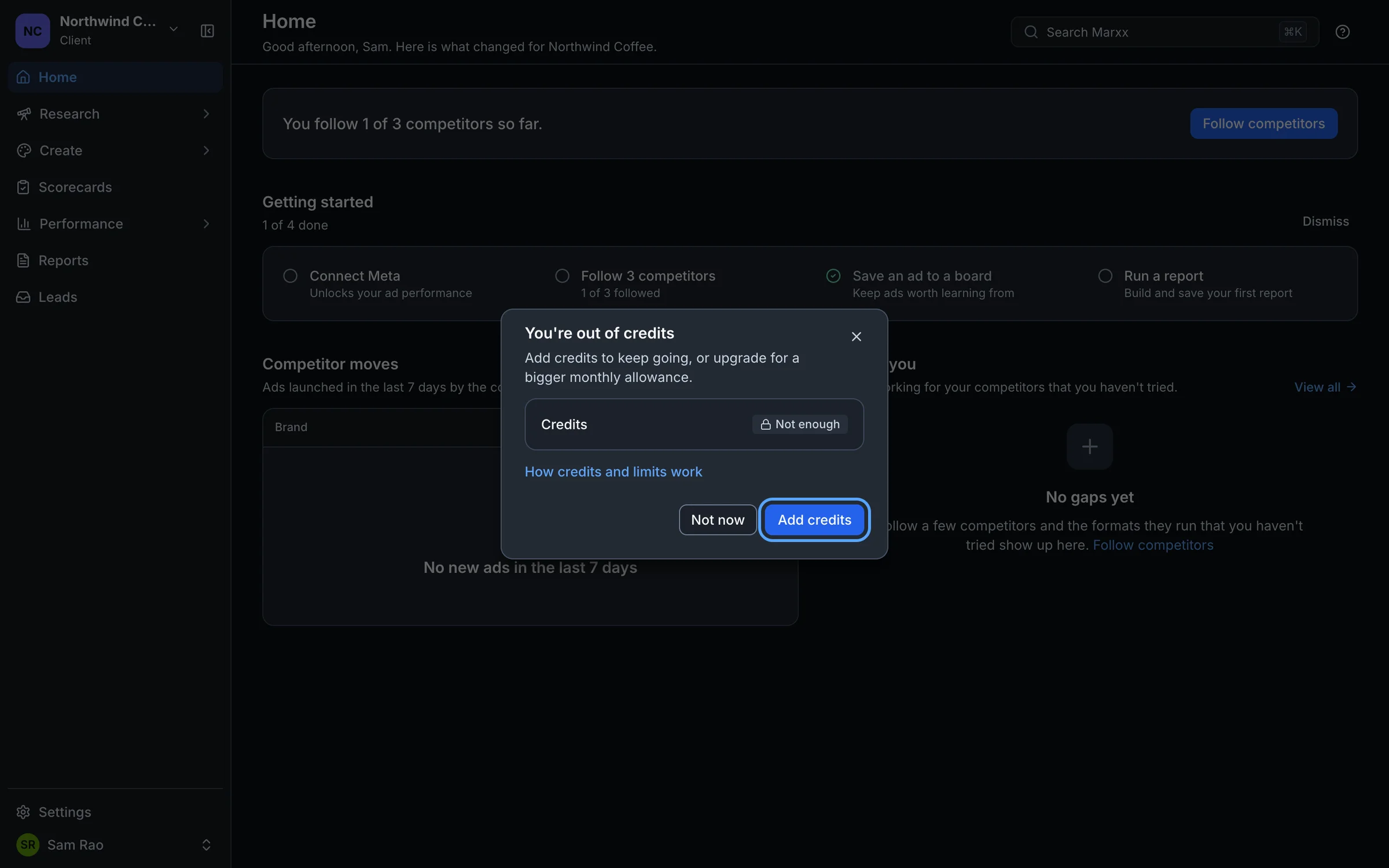Expand the Create section chevron
This screenshot has width=1389, height=868.
206,150
